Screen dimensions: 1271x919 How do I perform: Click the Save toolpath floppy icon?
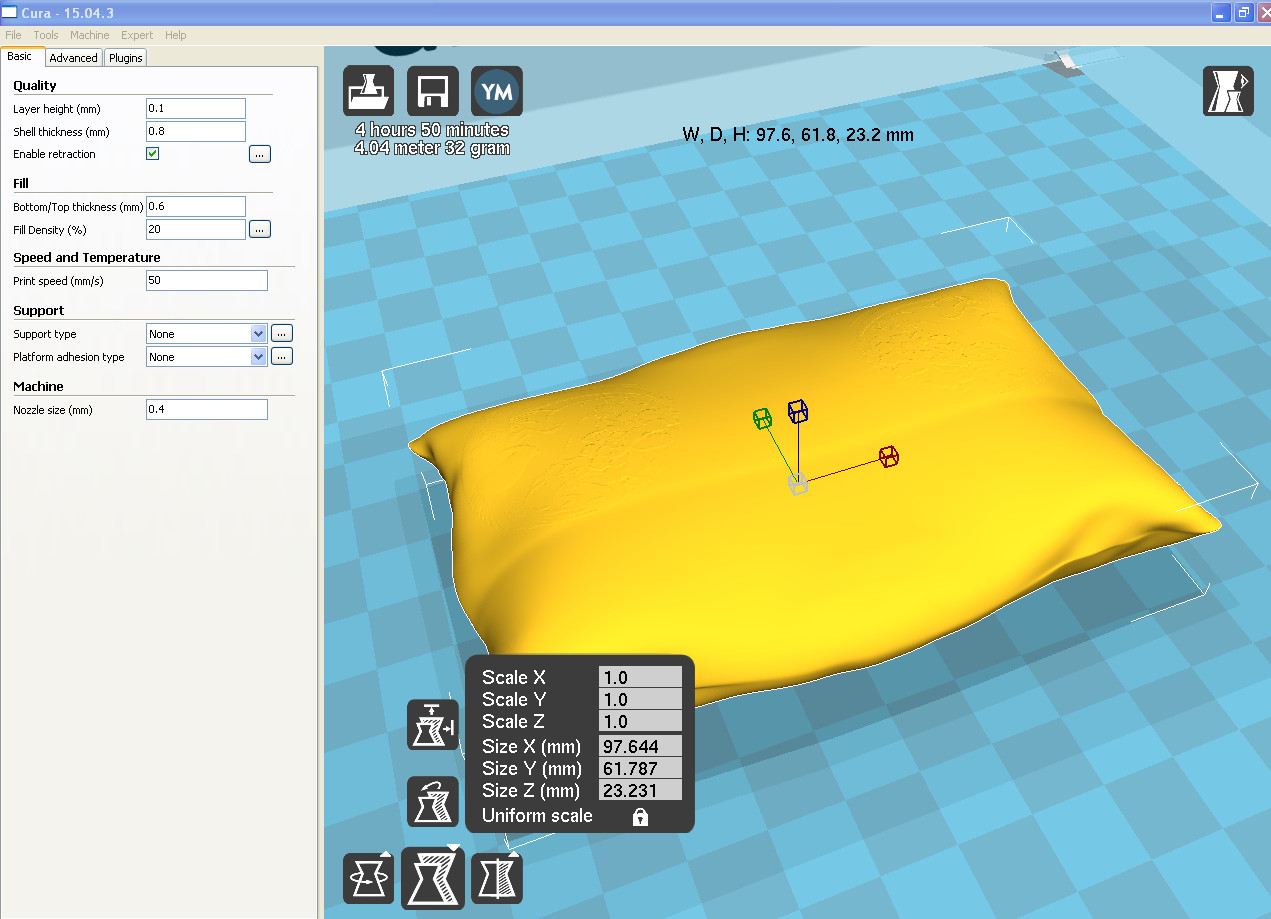tap(433, 92)
